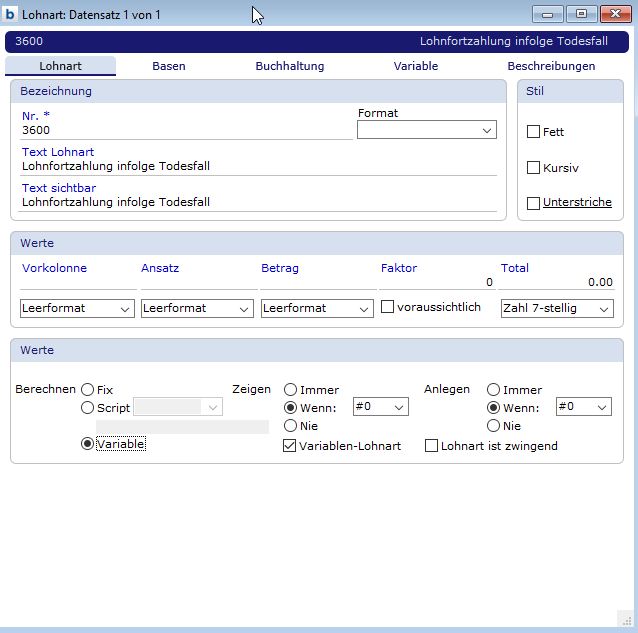
Task: Open the Format dropdown
Action: [427, 131]
